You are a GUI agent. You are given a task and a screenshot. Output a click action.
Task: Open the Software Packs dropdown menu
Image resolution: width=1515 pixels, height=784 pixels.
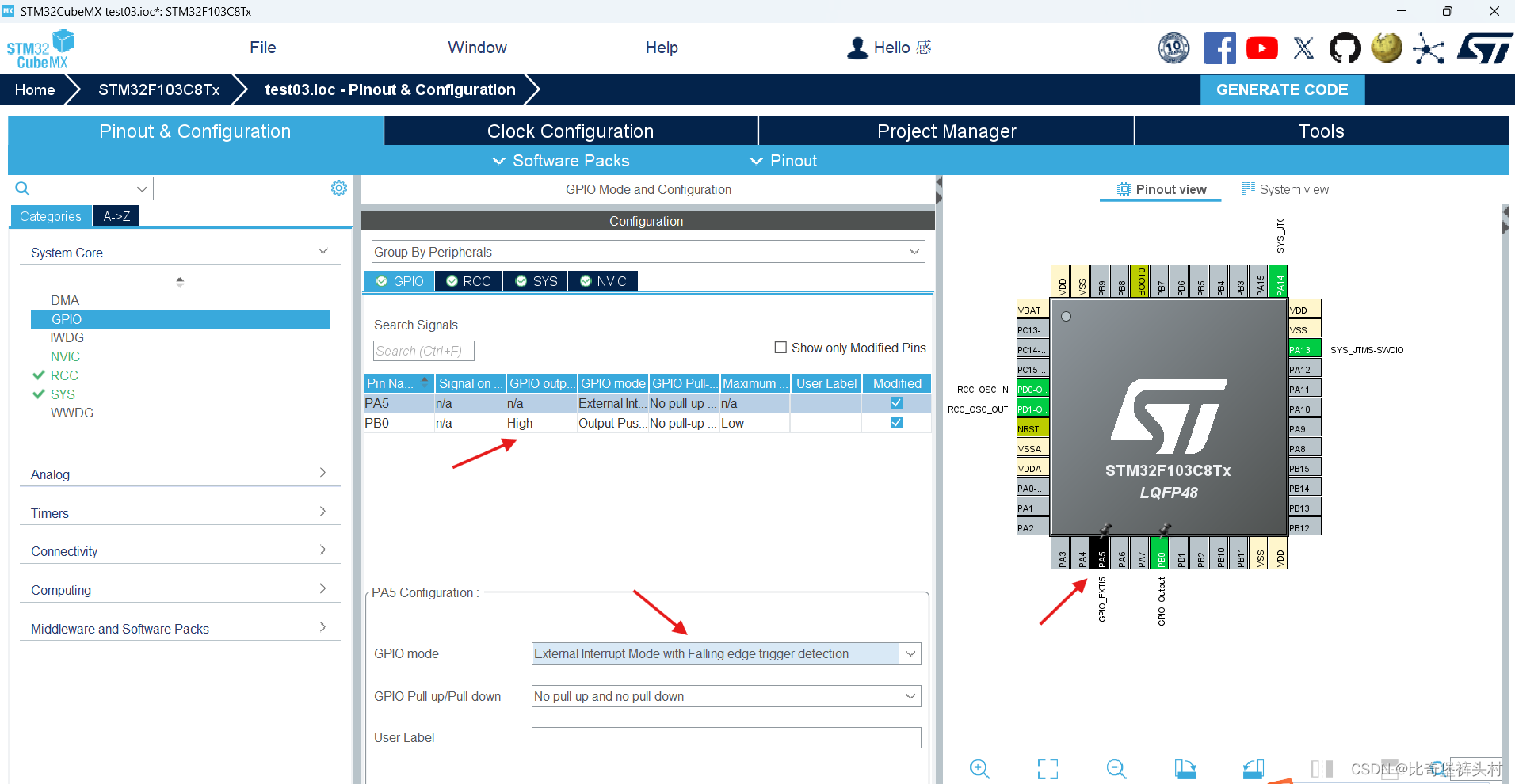[x=561, y=161]
